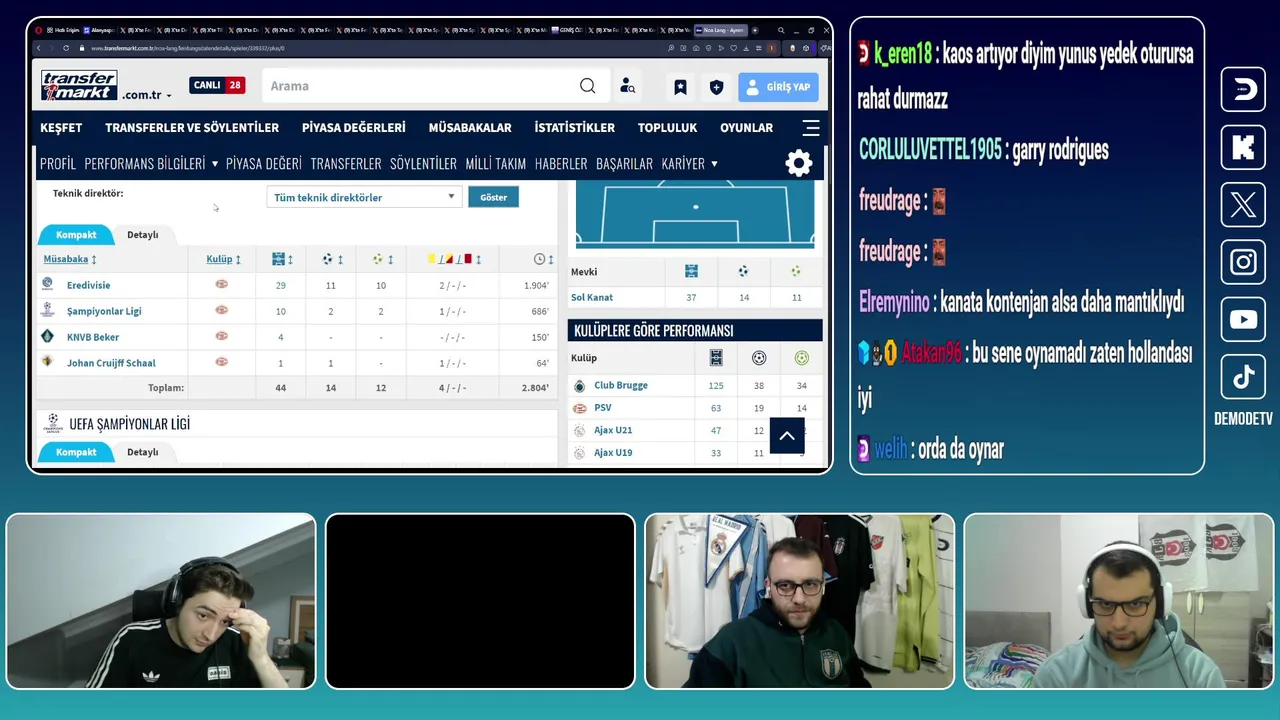Open the Ajax U21 club link
Image resolution: width=1280 pixels, height=720 pixels.
click(613, 430)
